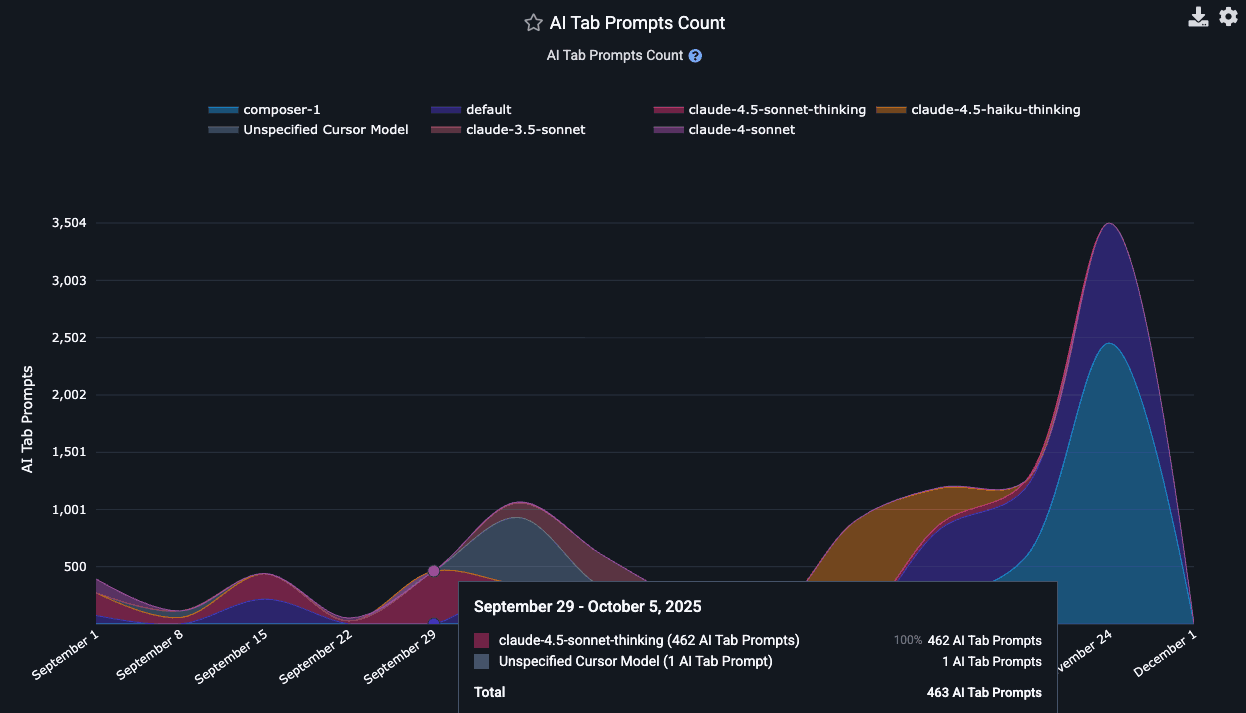Click the AI Tab Prompts Count title

click(637, 23)
